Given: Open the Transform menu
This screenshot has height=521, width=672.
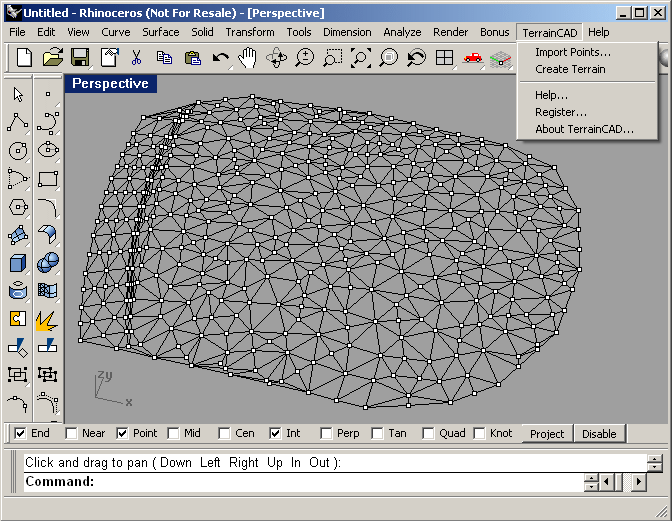Looking at the screenshot, I should point(250,32).
